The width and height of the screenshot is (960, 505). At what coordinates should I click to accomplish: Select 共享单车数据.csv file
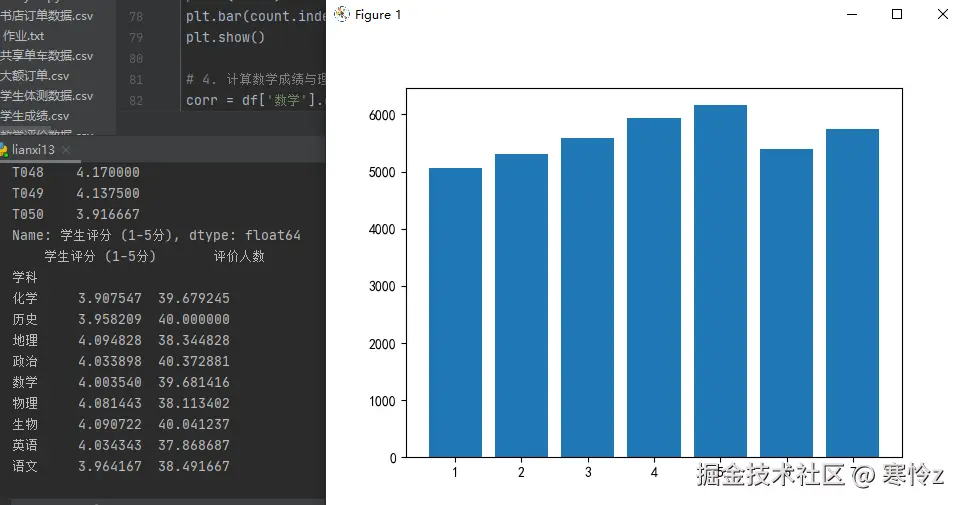tap(47, 56)
